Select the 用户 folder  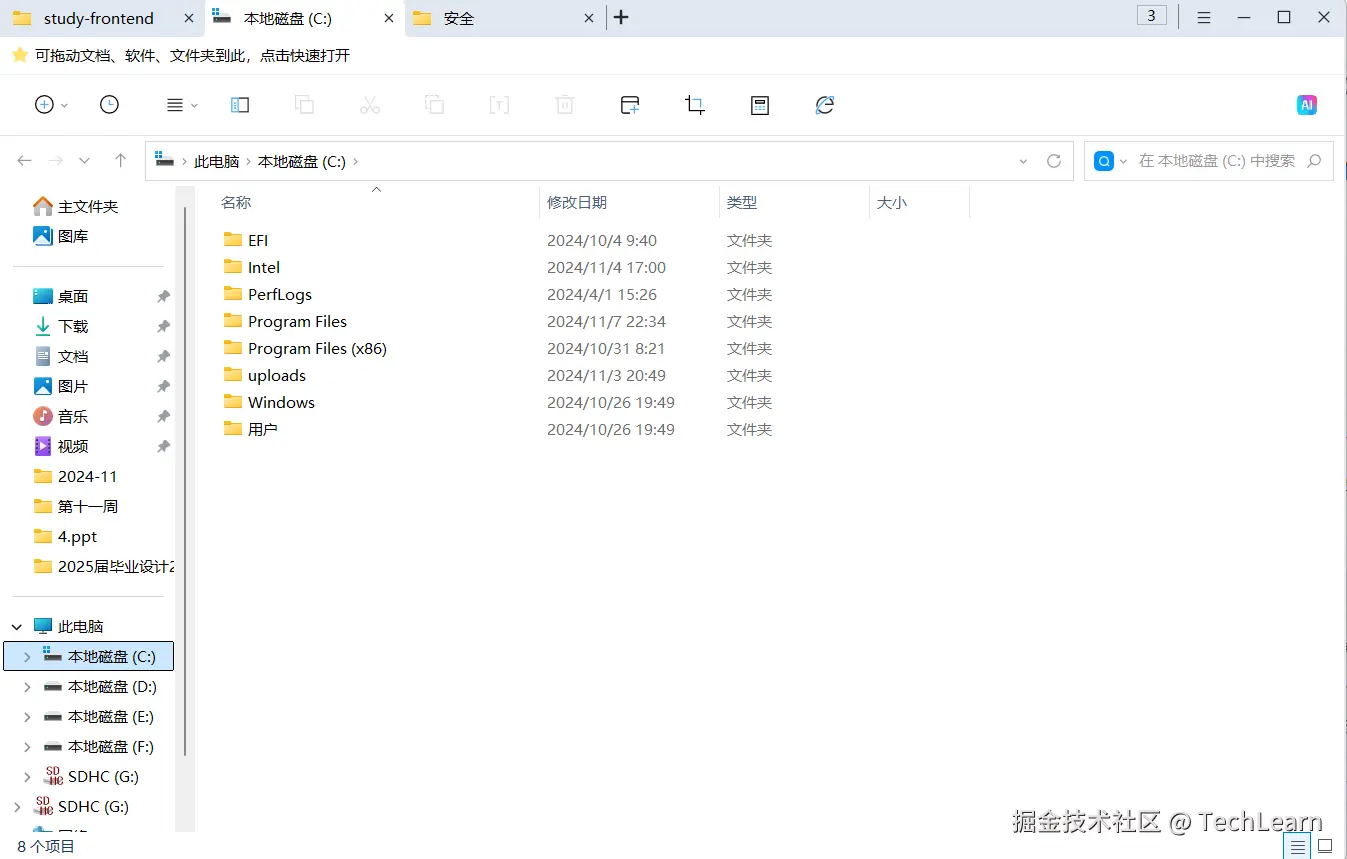[263, 429]
